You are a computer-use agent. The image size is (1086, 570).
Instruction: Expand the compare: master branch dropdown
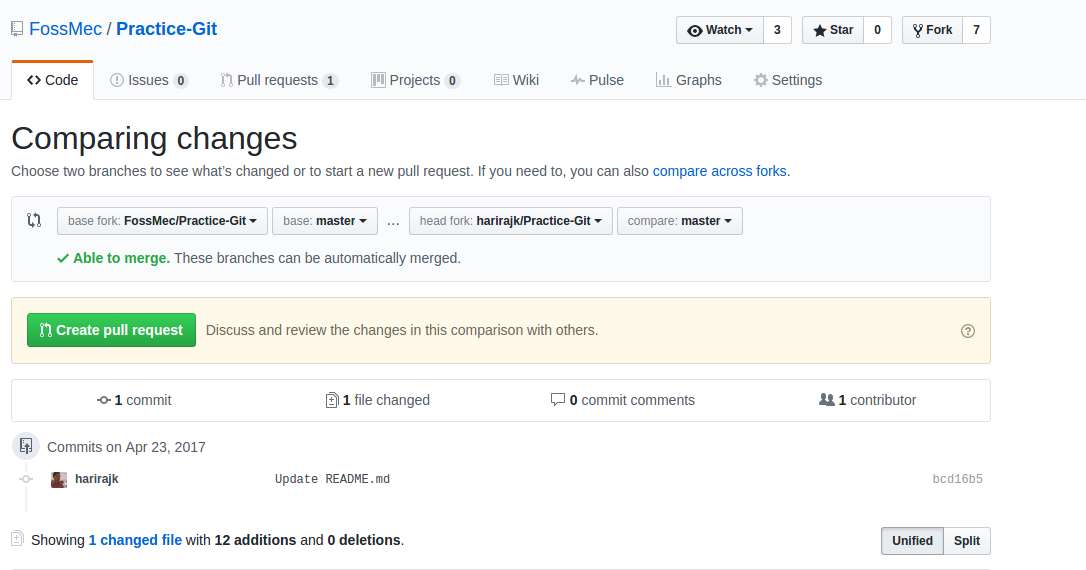coord(679,221)
